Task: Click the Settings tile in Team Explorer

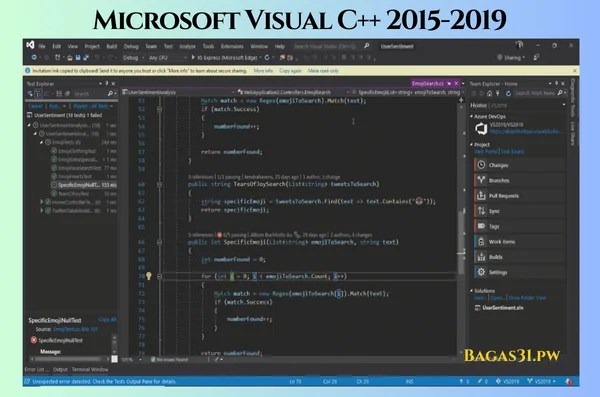Action: 519,272
